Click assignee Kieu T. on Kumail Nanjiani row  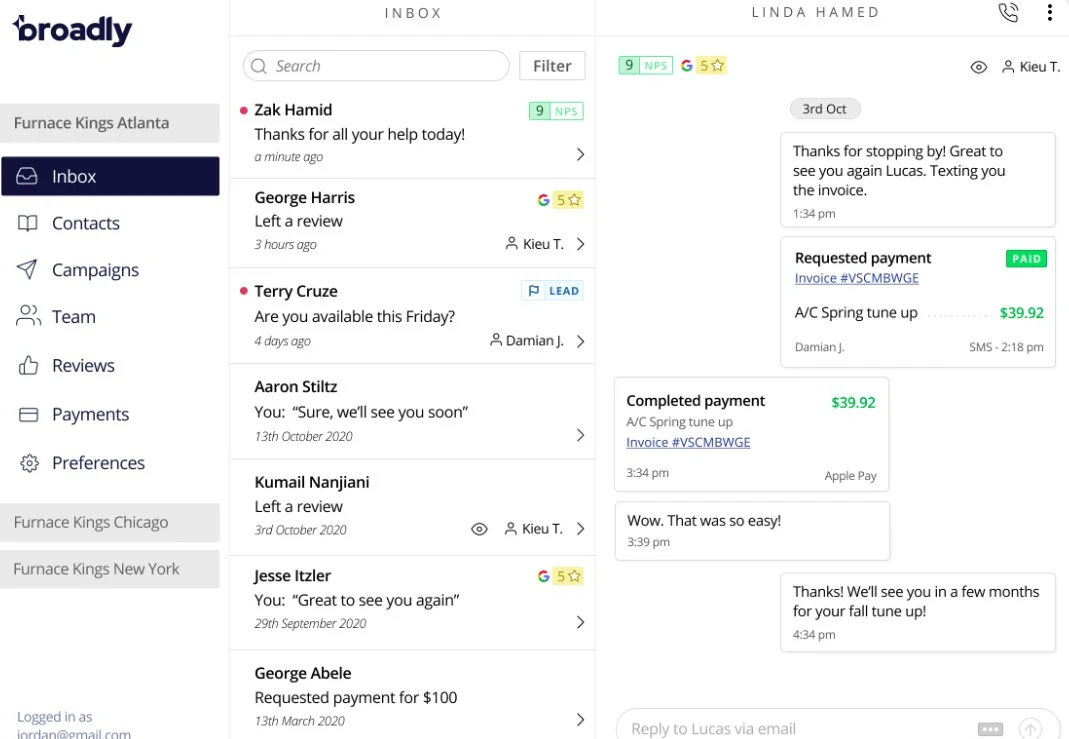point(534,529)
